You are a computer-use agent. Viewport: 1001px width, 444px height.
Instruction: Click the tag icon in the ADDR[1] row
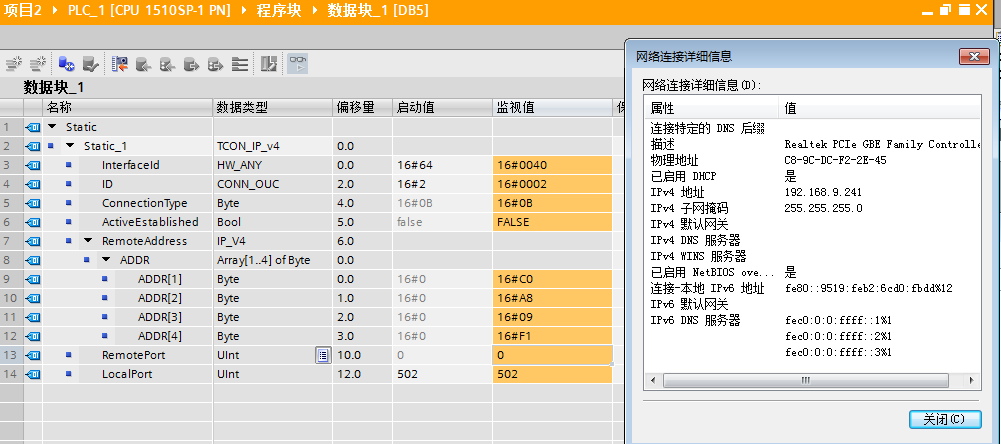[x=33, y=279]
